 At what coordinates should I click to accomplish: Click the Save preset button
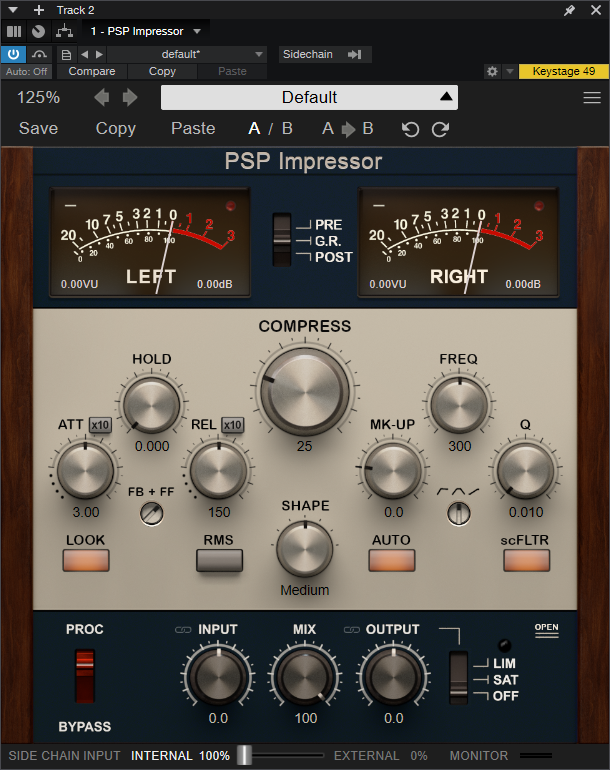tap(38, 129)
